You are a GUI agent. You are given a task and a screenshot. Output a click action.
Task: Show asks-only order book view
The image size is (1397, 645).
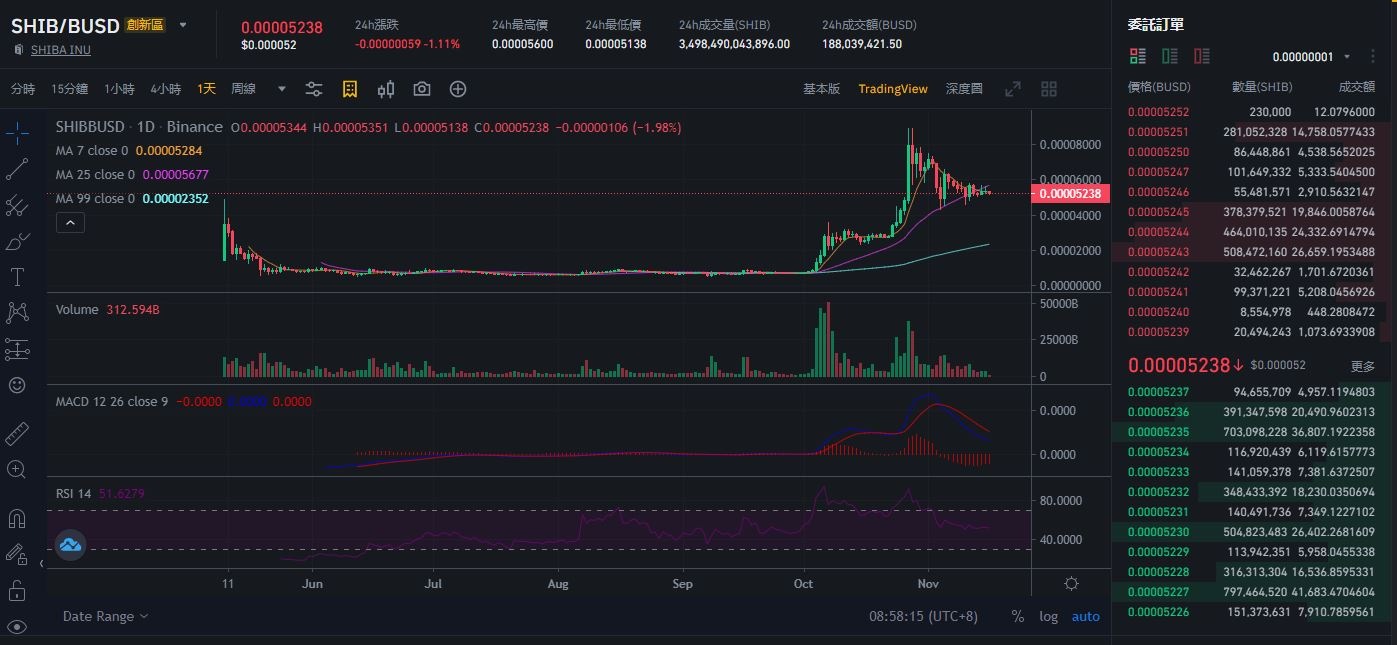[1202, 56]
